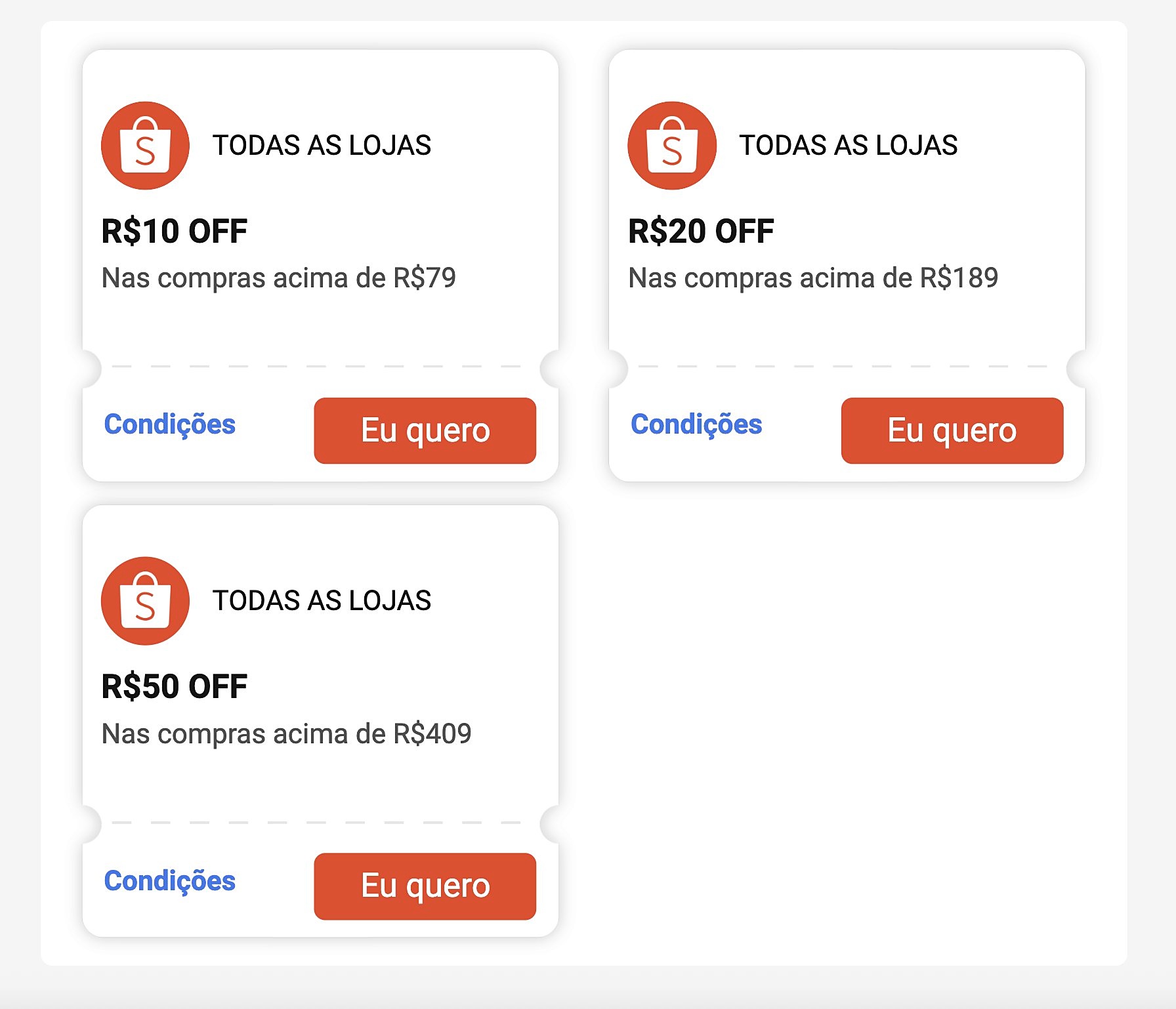1176x1009 pixels.
Task: Click the text Nas compras acima de R$409
Action: 287,732
